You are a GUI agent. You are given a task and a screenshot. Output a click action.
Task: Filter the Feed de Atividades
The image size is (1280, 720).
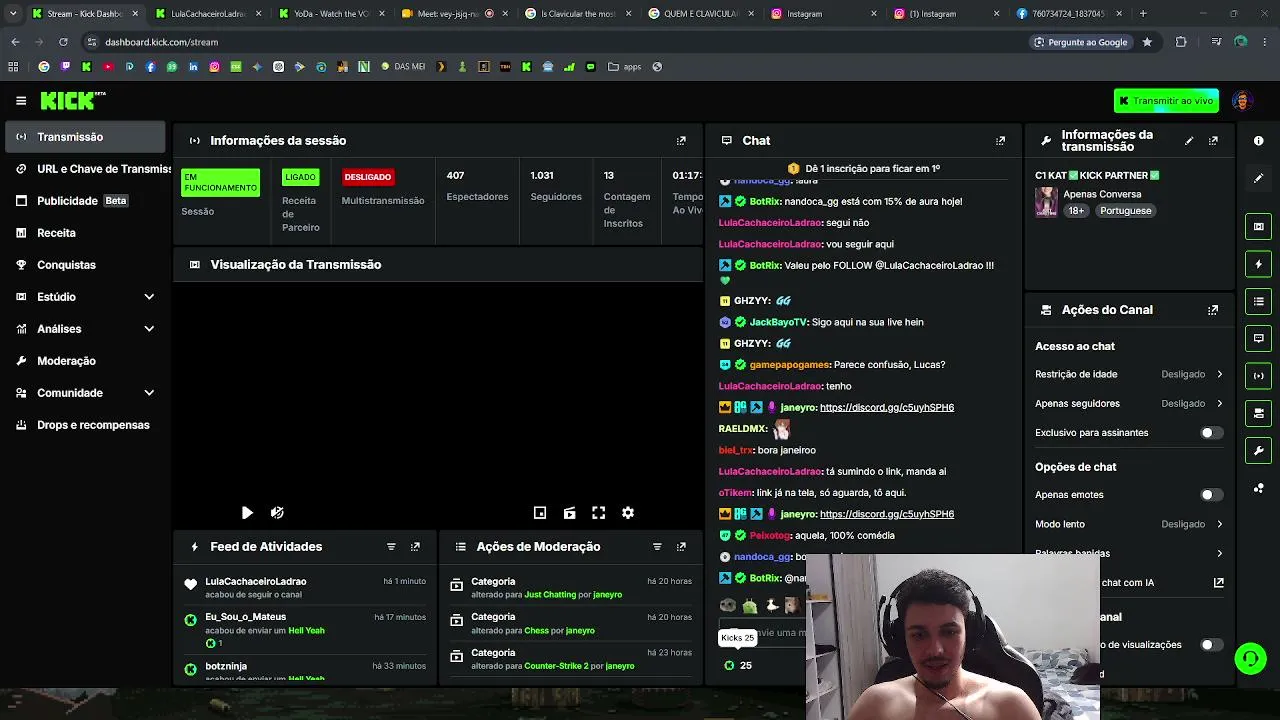click(391, 547)
